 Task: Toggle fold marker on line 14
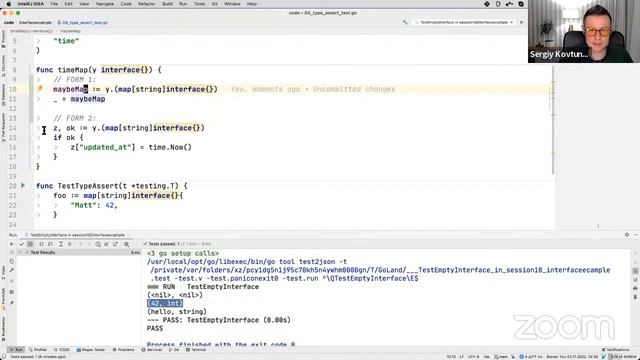click(39, 128)
